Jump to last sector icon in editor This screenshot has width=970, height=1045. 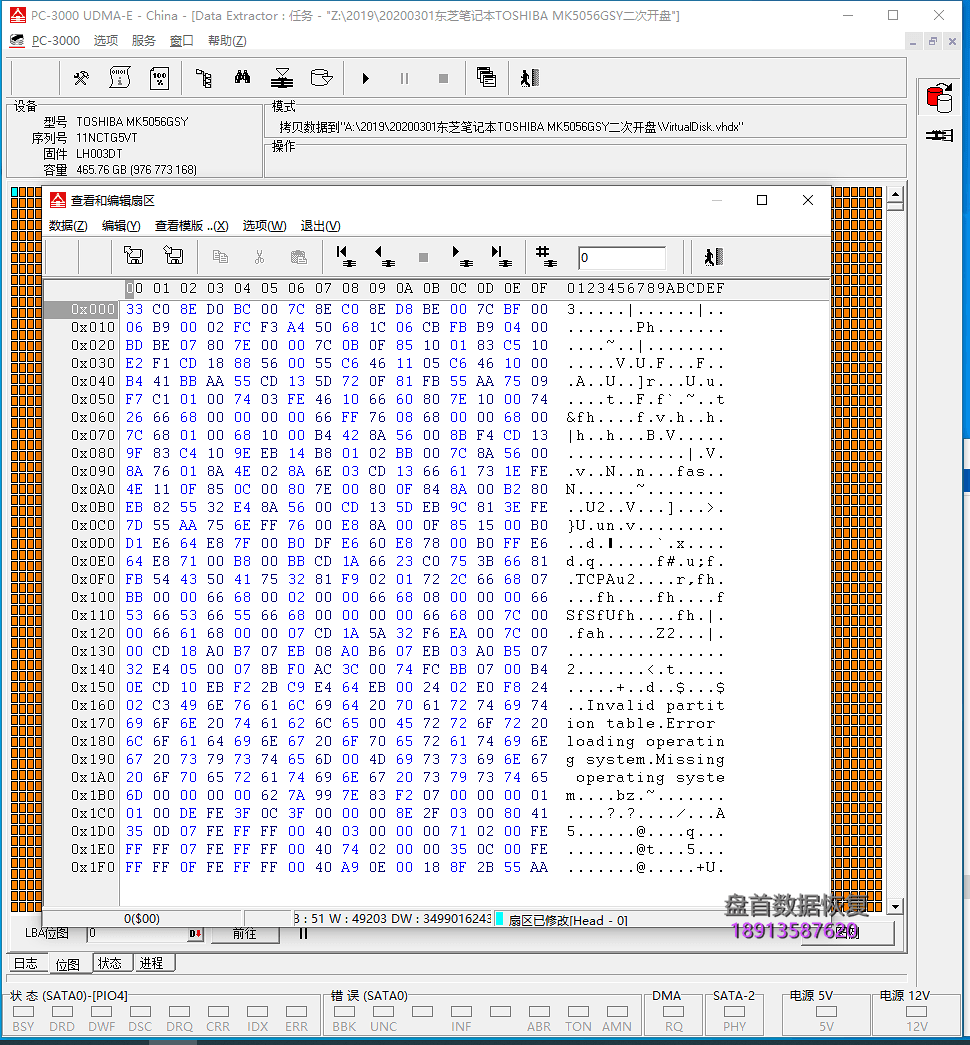coord(501,257)
